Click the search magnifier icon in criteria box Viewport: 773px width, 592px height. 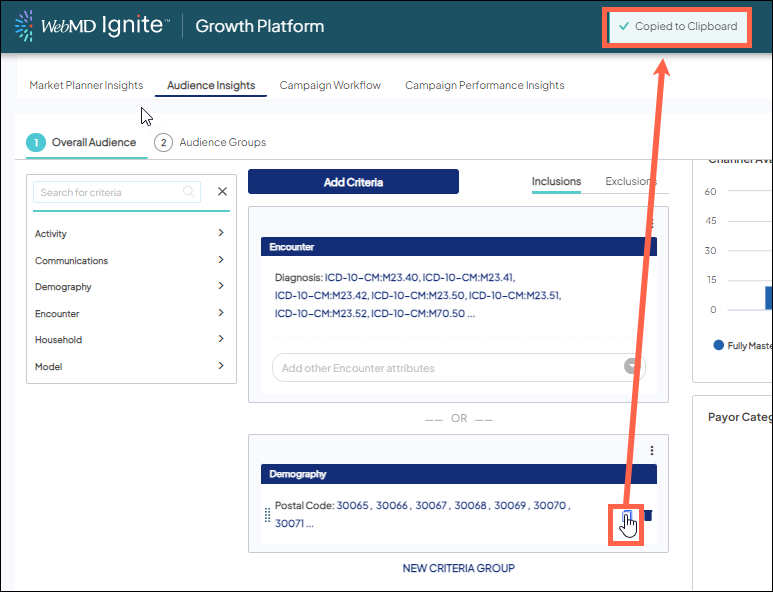click(x=188, y=192)
